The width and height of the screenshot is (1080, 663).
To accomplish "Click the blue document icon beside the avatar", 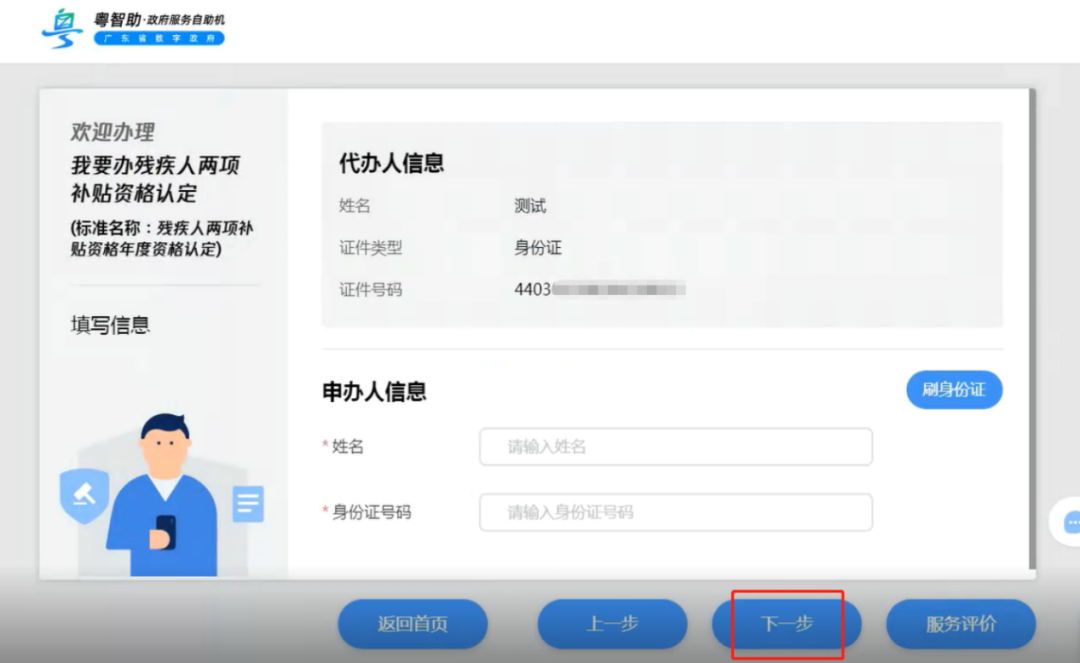I will coord(247,505).
